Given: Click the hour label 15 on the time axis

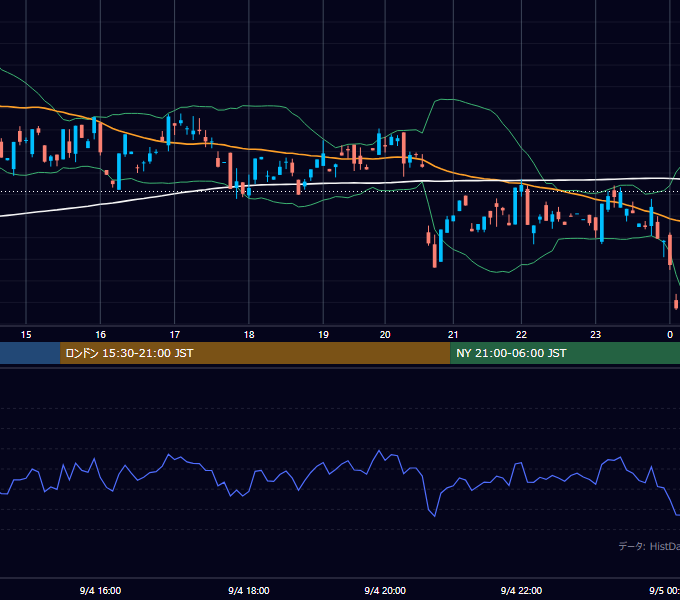Looking at the screenshot, I should point(26,335).
